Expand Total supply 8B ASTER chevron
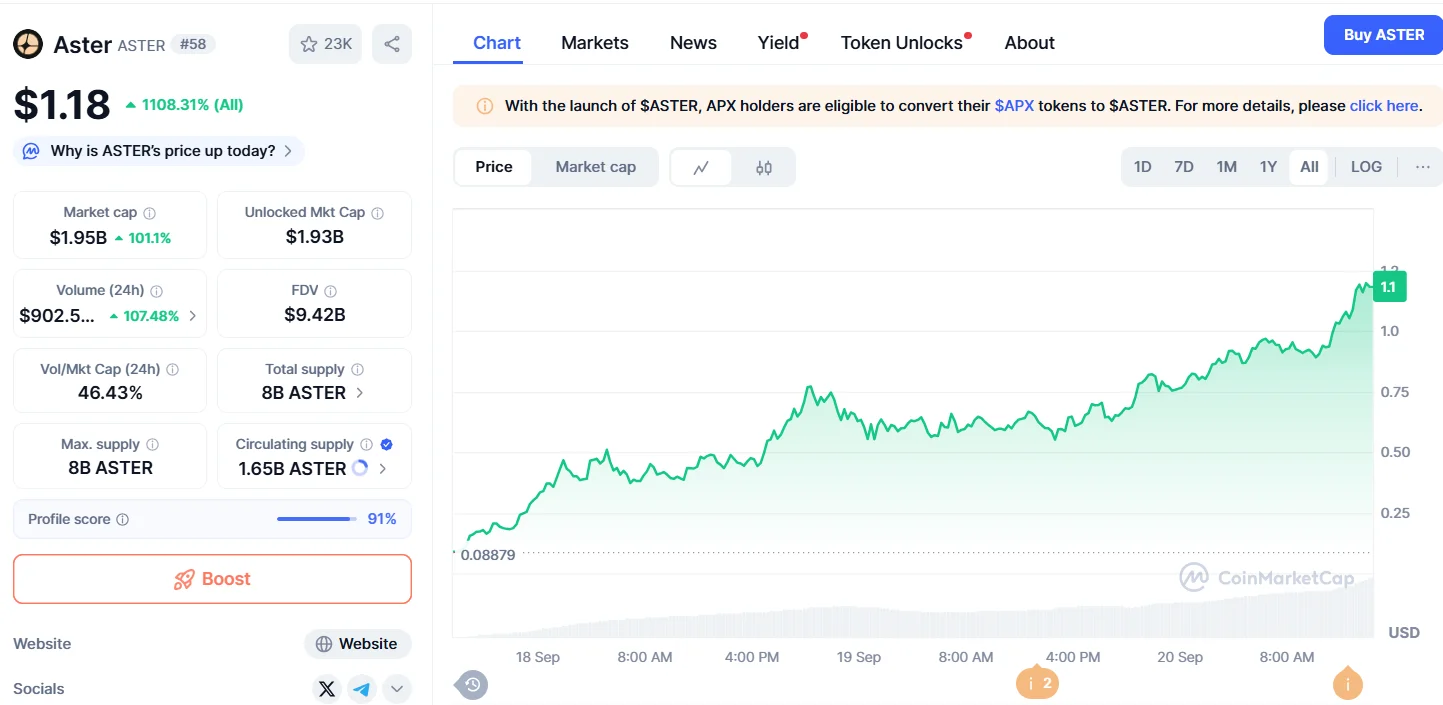 [360, 393]
